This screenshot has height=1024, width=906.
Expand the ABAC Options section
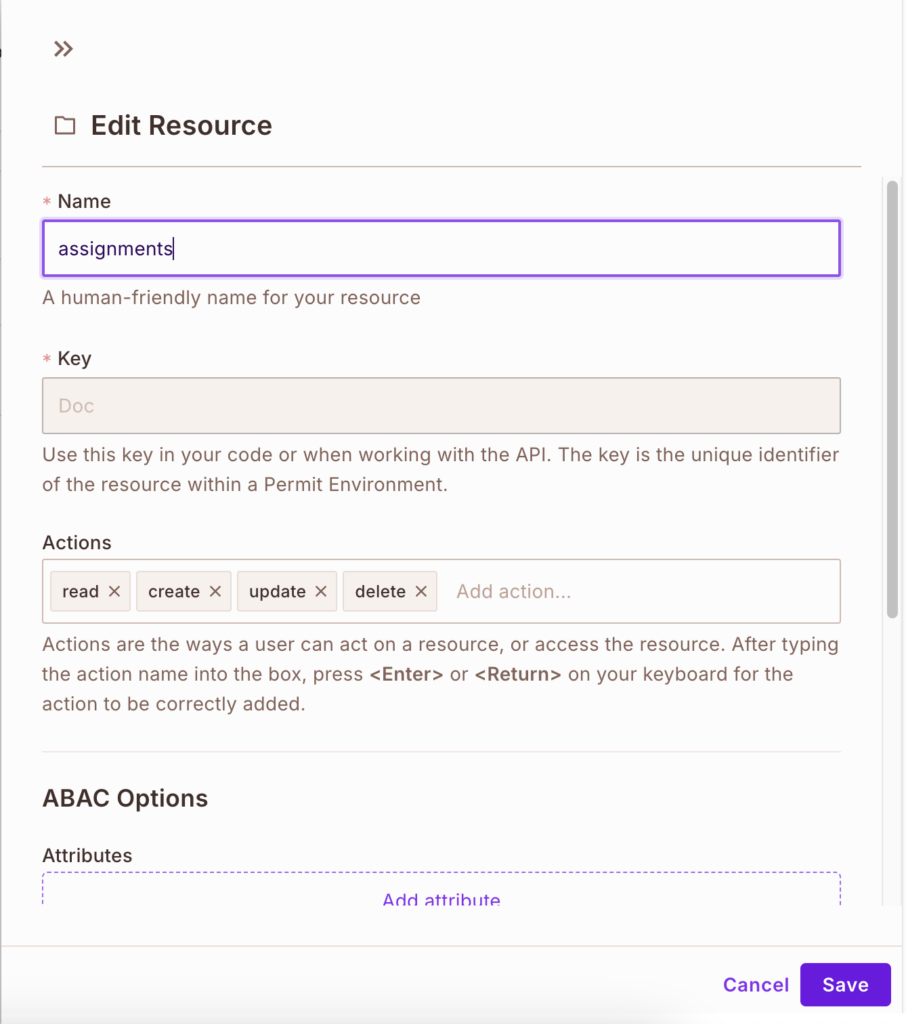(125, 798)
